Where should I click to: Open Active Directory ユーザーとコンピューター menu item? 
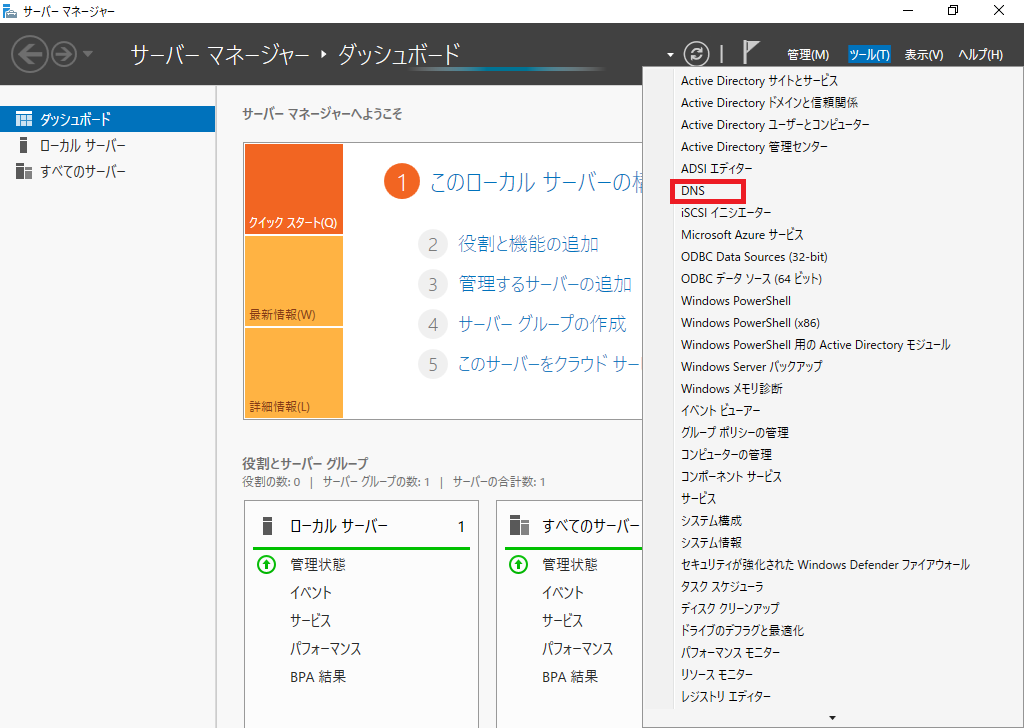coord(775,125)
